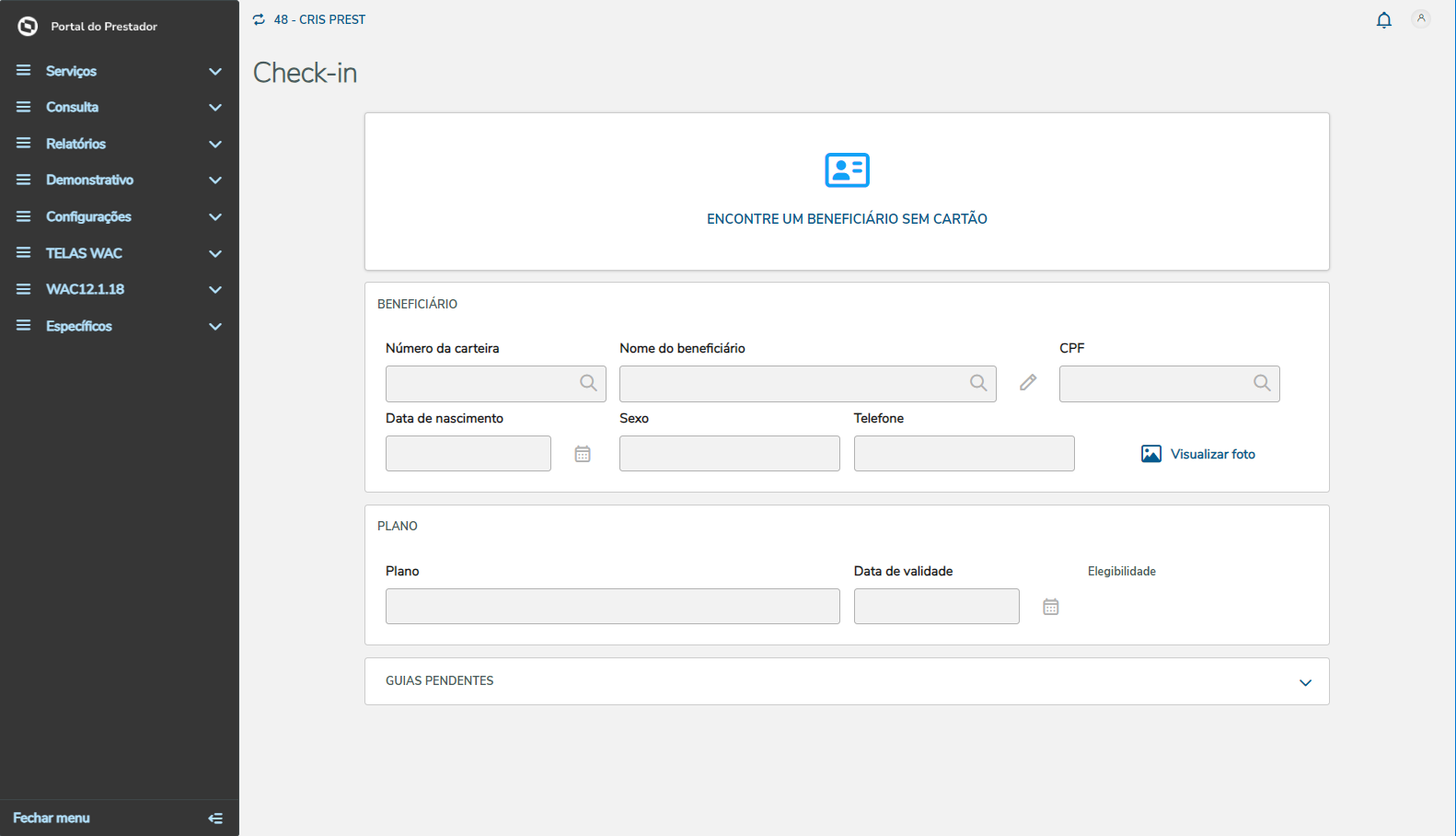Click the Nome do beneficiário search icon

(x=978, y=383)
